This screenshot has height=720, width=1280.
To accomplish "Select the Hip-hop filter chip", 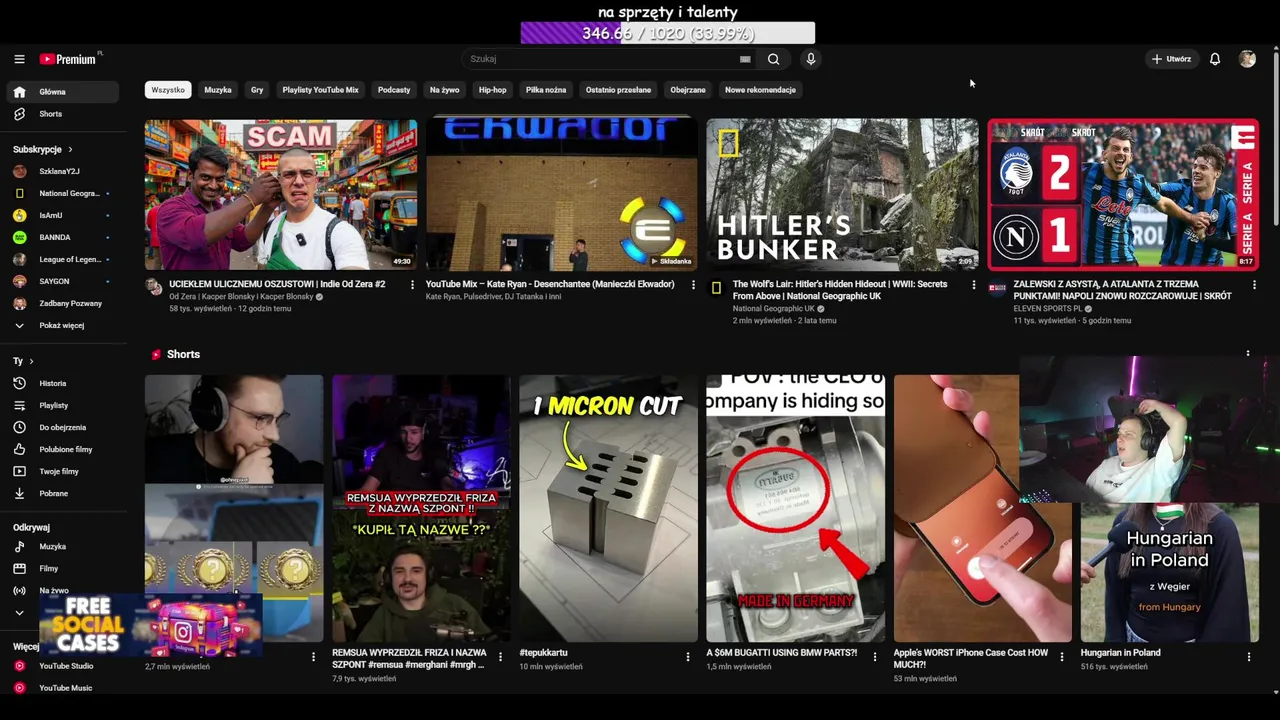I will (492, 90).
